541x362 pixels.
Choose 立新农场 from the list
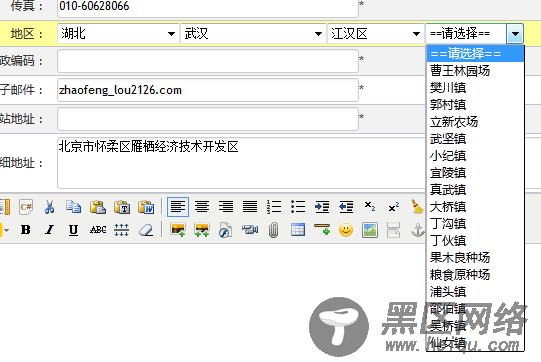click(475, 122)
